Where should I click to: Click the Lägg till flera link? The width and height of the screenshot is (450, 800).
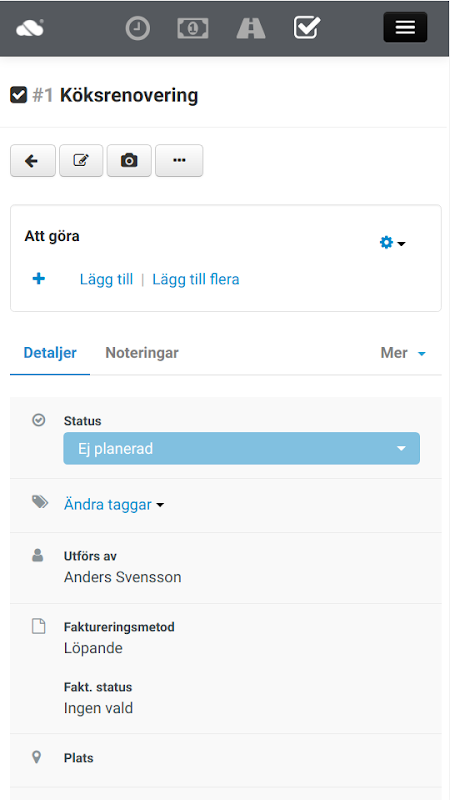pyautogui.click(x=196, y=279)
